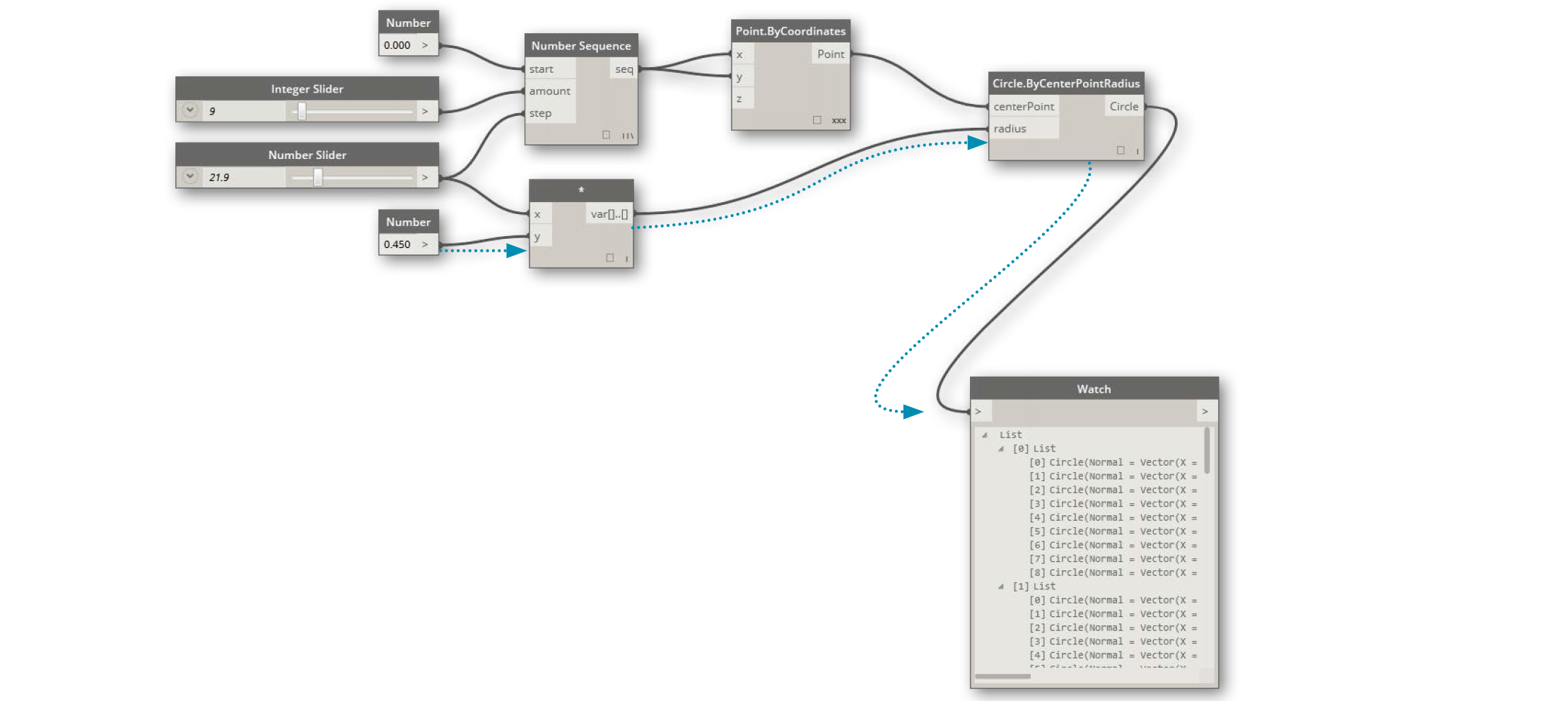Select the z input port on Point.ByCoordinates

[738, 99]
